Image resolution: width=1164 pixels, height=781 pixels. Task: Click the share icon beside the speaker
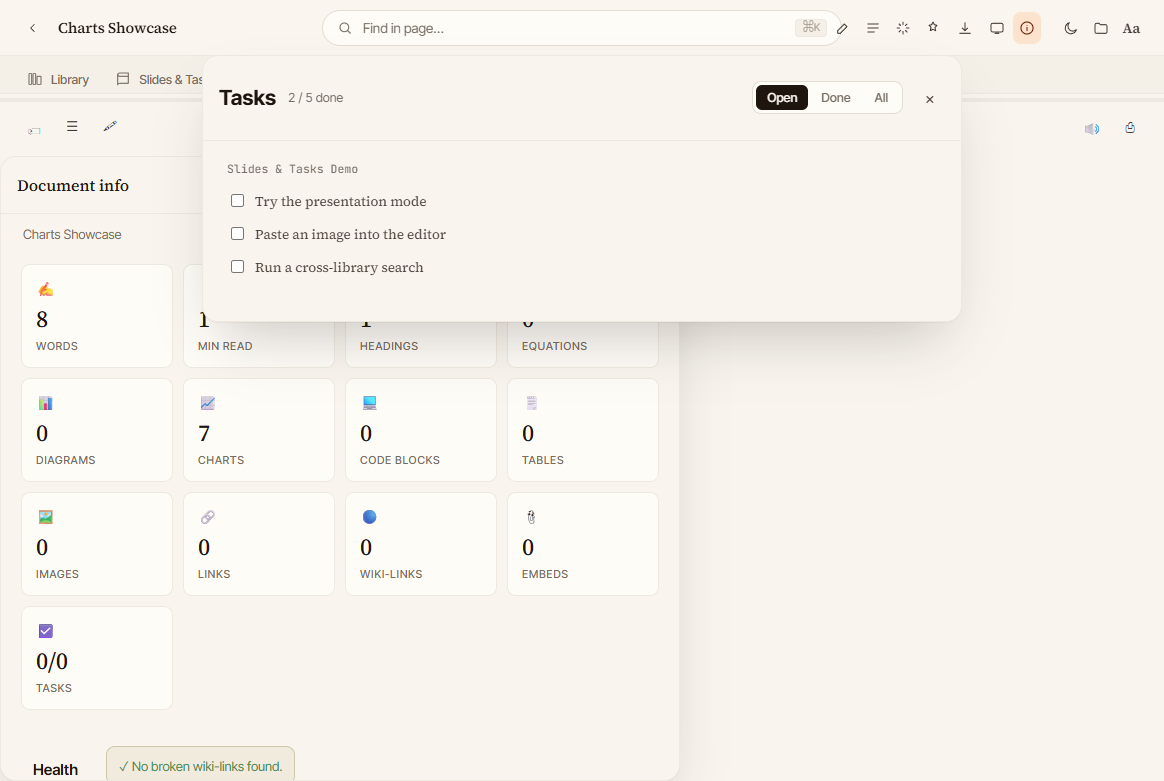coord(1130,128)
